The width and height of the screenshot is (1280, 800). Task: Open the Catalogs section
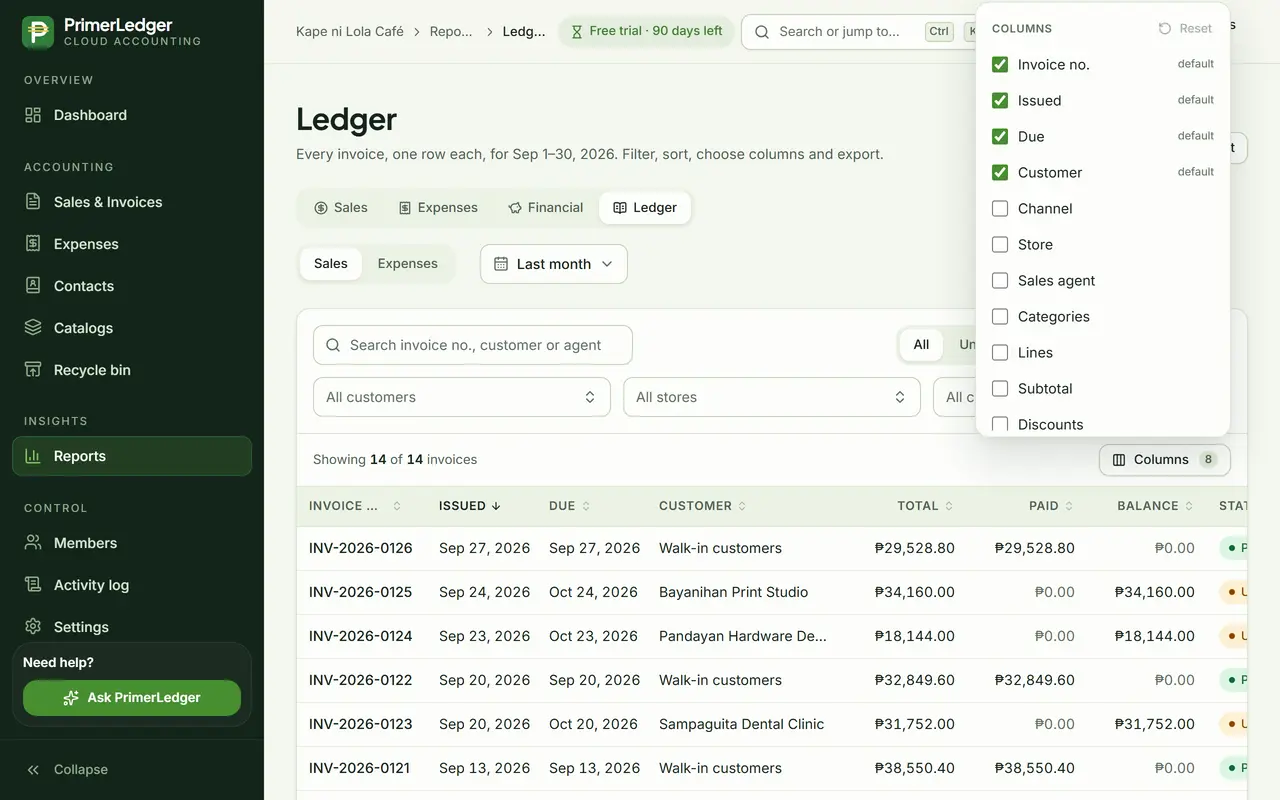pos(132,328)
